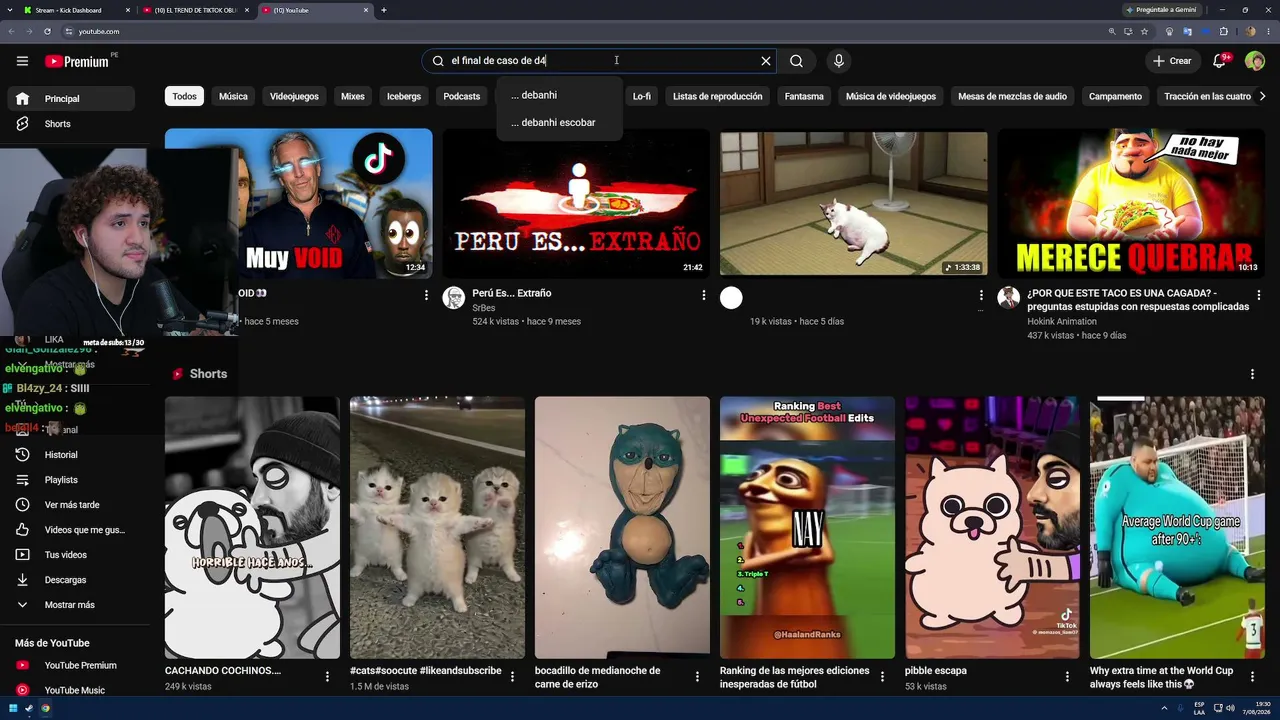Play the bocadillo de medianoche short

pos(622,527)
